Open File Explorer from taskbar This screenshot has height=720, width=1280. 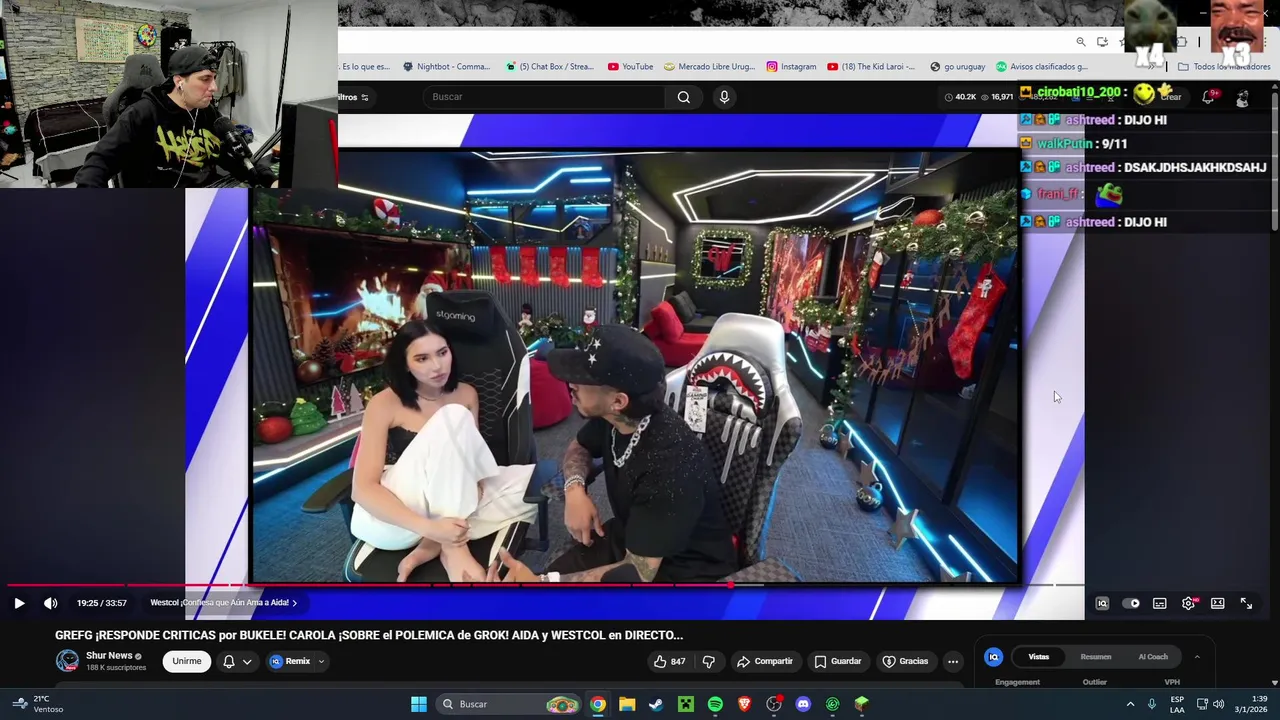[x=627, y=704]
